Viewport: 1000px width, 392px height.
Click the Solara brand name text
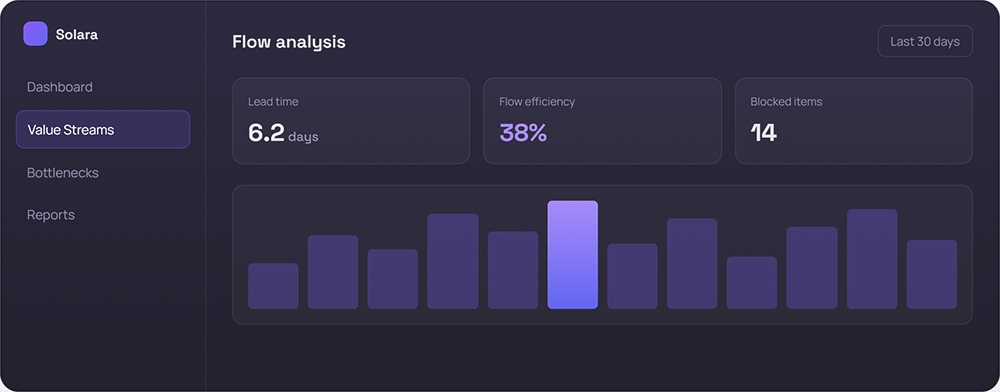(77, 34)
